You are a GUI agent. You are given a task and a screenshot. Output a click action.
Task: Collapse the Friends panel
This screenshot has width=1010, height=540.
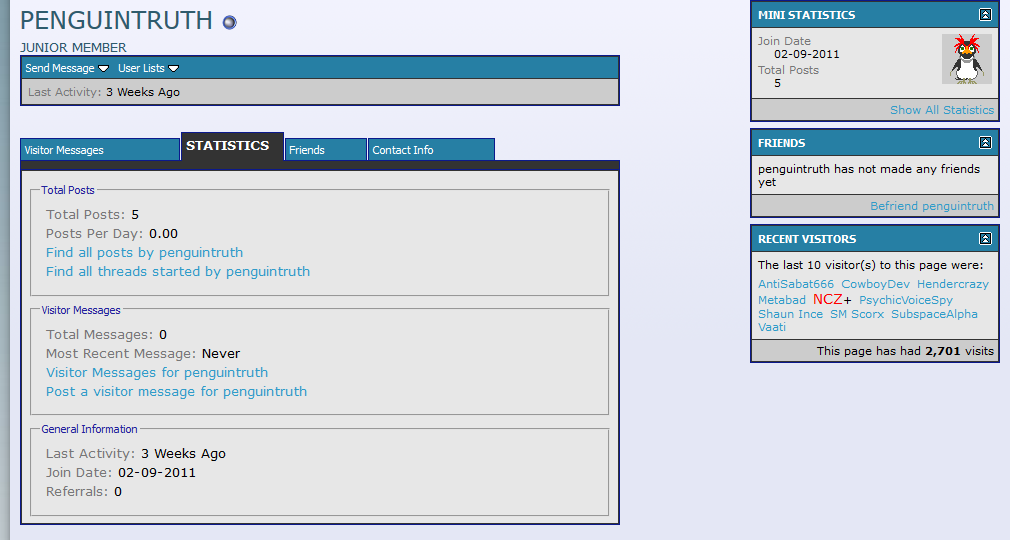pyautogui.click(x=985, y=143)
